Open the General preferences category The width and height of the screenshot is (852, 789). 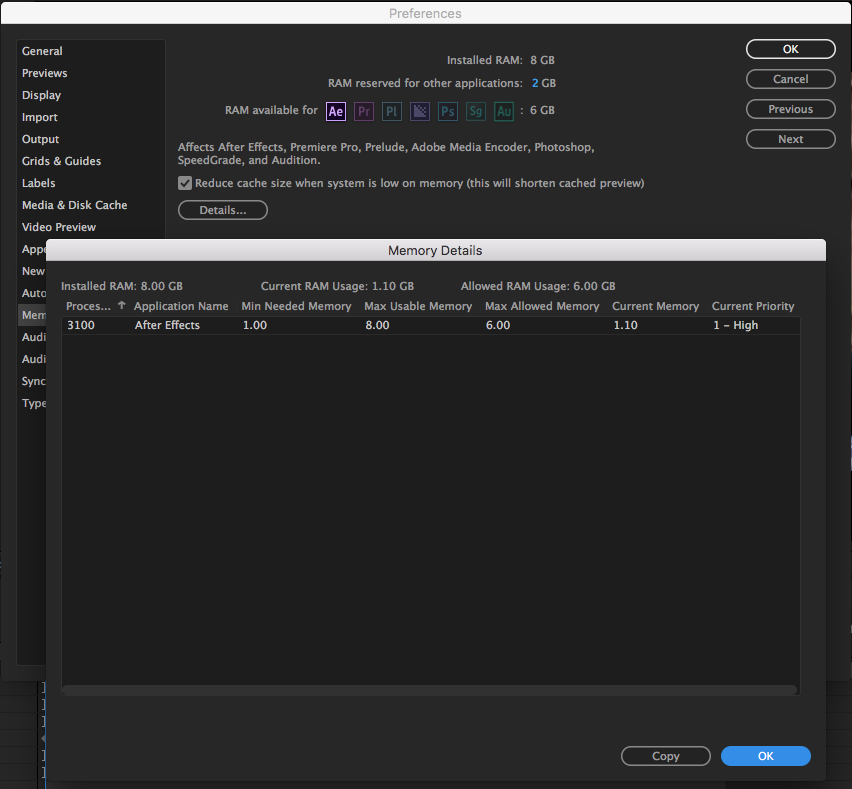click(42, 51)
